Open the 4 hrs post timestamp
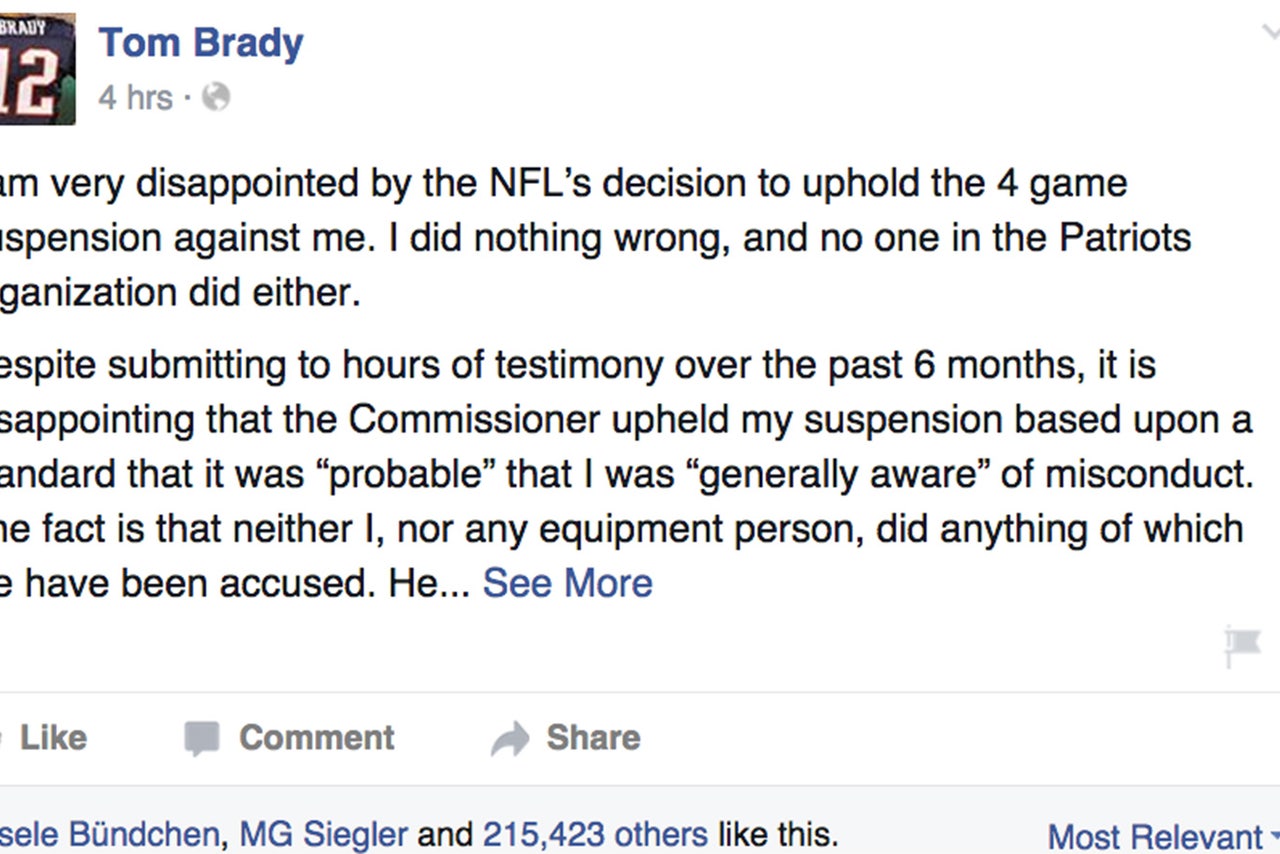Image resolution: width=1280 pixels, height=854 pixels. point(135,98)
